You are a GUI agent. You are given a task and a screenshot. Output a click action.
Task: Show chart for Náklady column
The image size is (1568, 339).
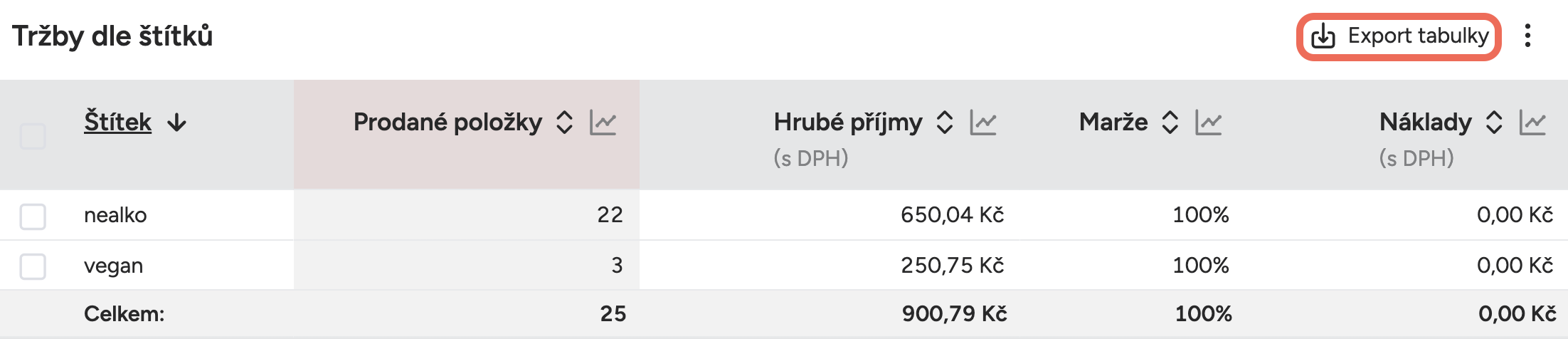(1532, 122)
